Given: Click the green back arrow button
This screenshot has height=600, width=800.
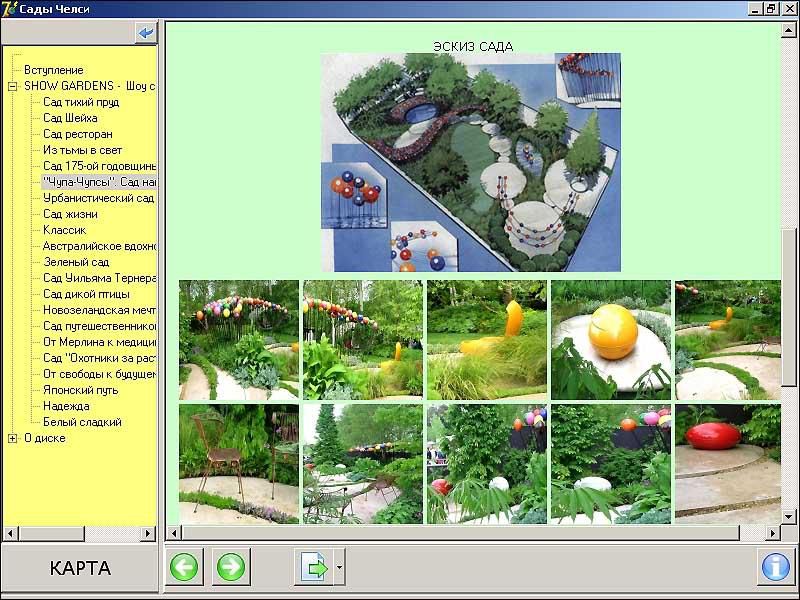Looking at the screenshot, I should 184,567.
